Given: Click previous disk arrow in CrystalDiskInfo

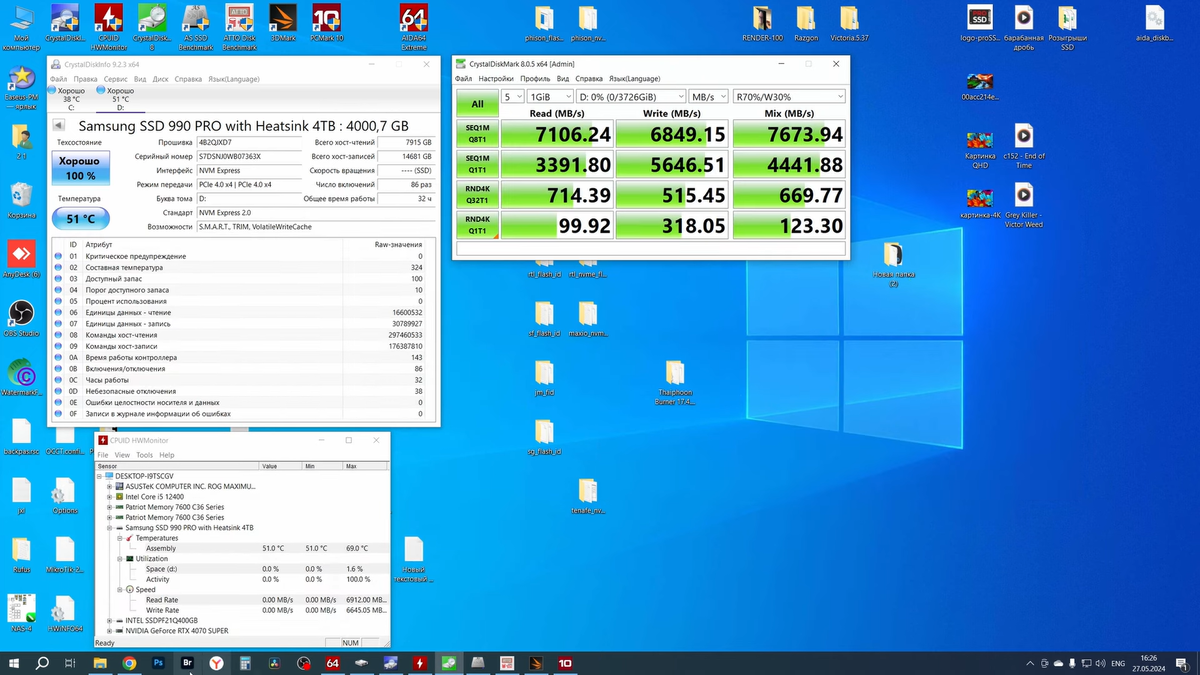Looking at the screenshot, I should (x=59, y=126).
